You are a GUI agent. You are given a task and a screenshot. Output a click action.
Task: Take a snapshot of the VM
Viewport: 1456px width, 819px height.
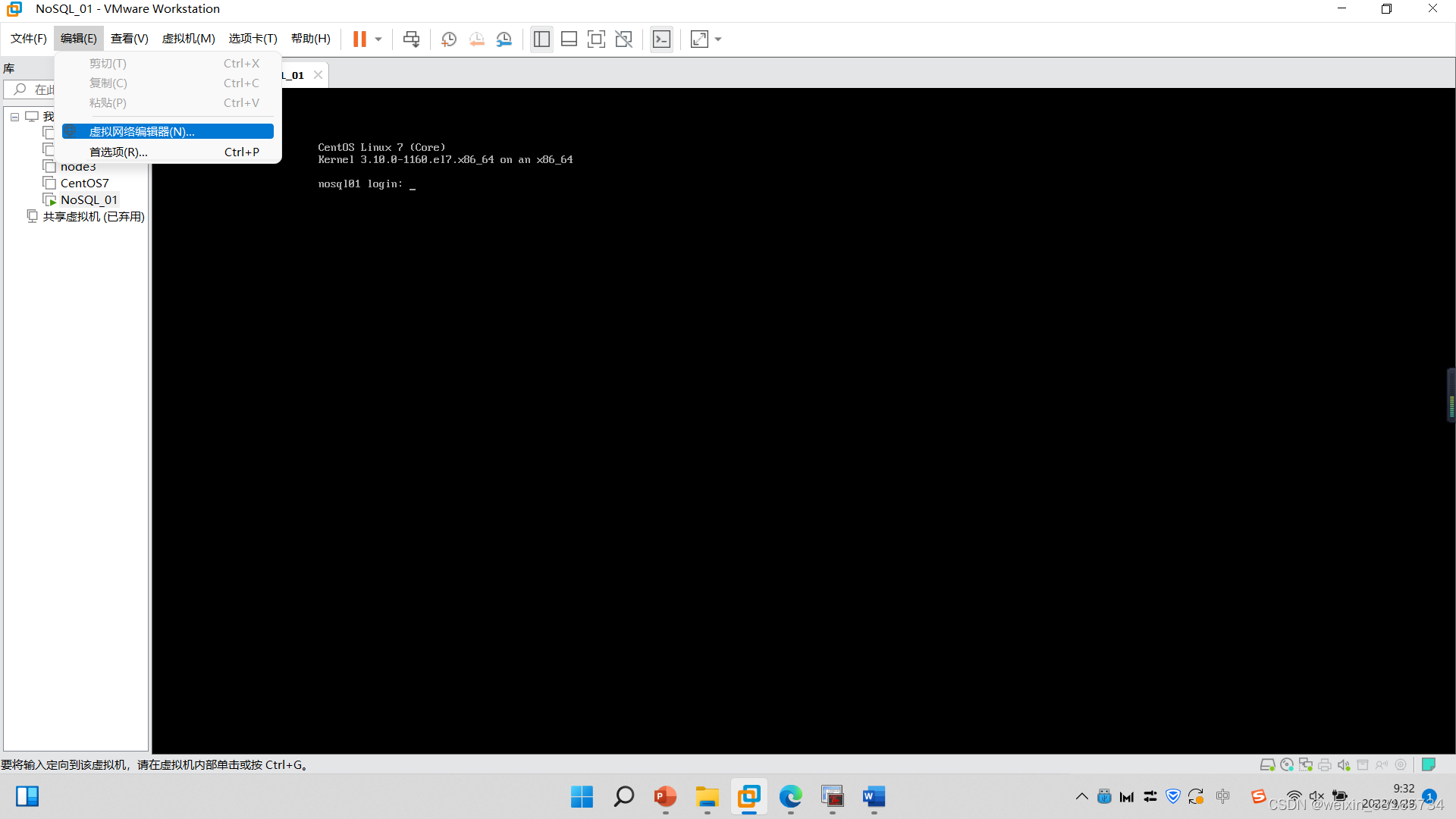click(449, 39)
